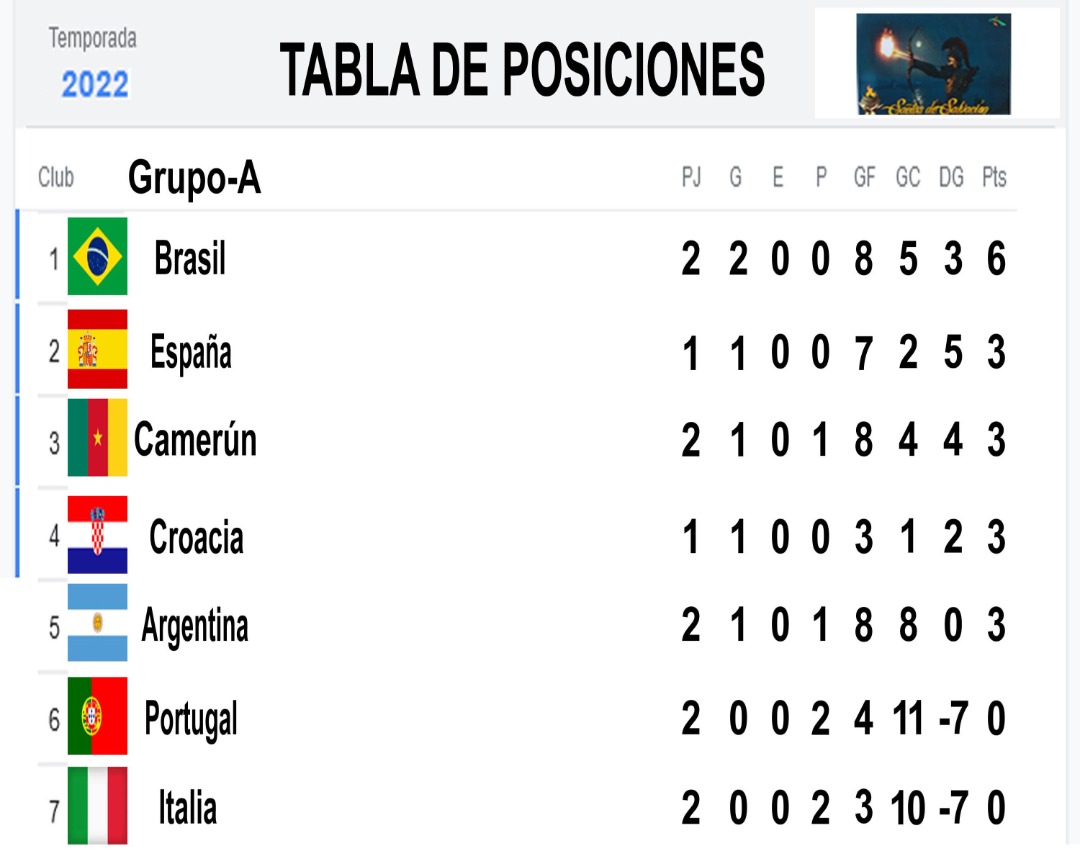Open the Argentina team name link
Viewport: 1080px width, 864px height.
(194, 626)
